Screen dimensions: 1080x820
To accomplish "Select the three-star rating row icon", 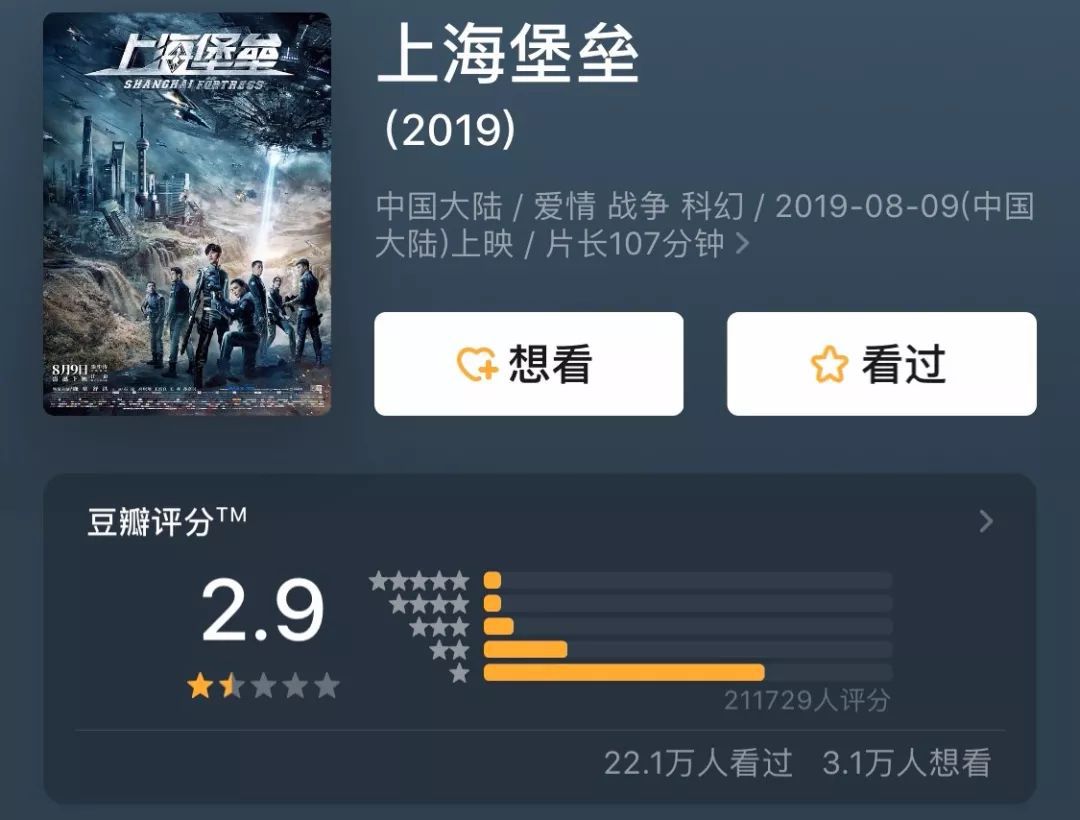I will coord(439,627).
